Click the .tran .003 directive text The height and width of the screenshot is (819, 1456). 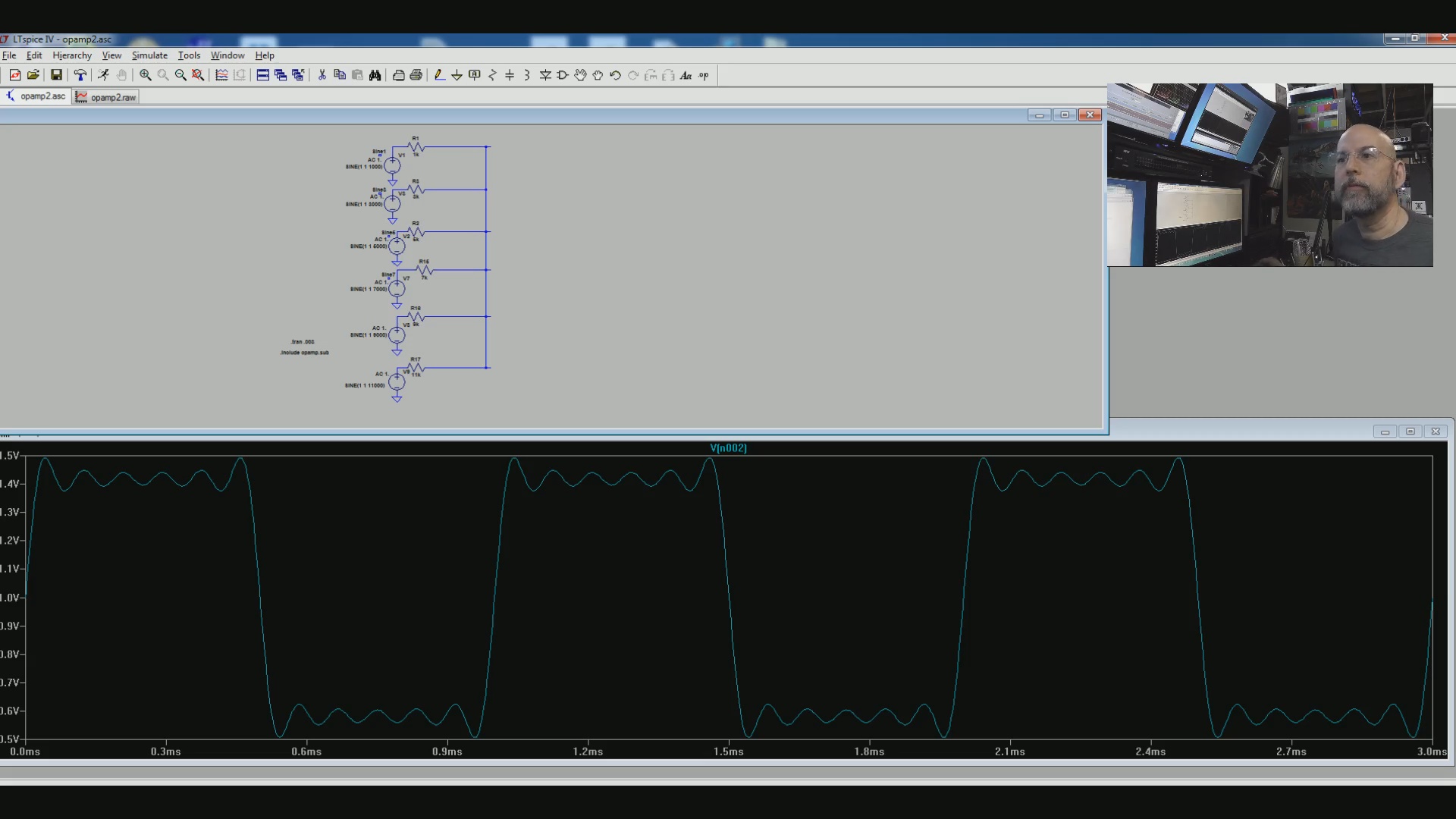302,342
